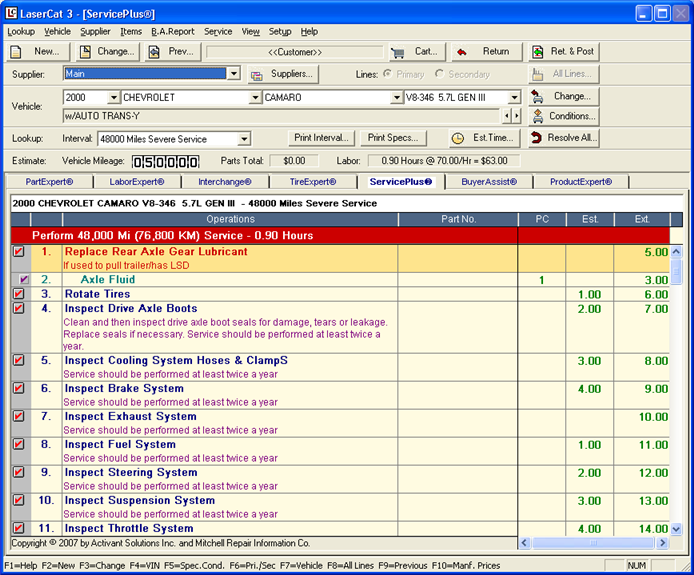Screen dimensions: 694x575
Task: Click the operations list vertical scrollbar down arrow
Action: click(x=676, y=529)
